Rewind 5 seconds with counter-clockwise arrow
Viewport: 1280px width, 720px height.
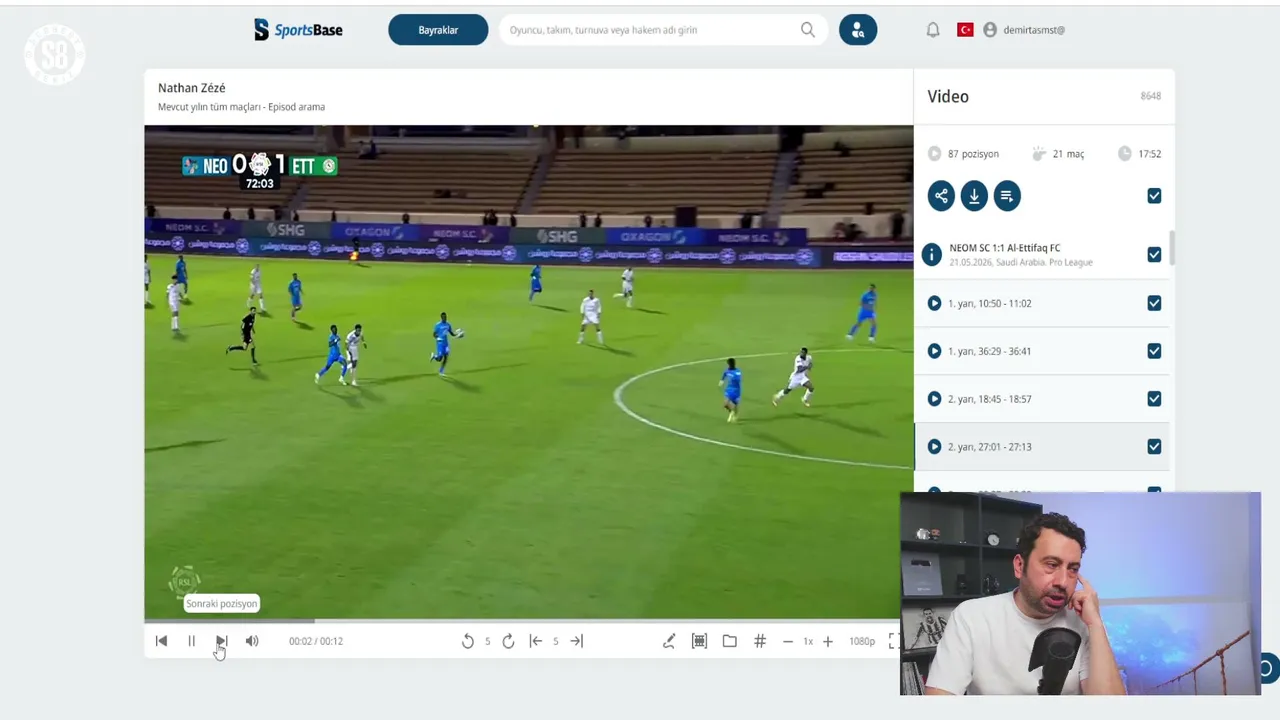467,641
